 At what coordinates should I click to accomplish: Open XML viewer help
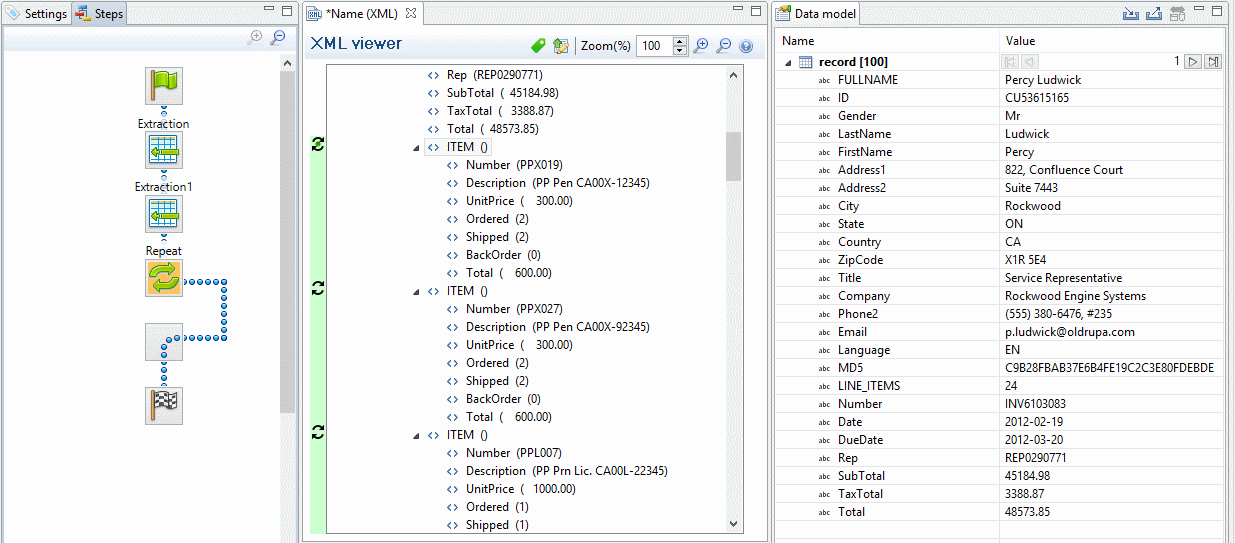pos(745,46)
